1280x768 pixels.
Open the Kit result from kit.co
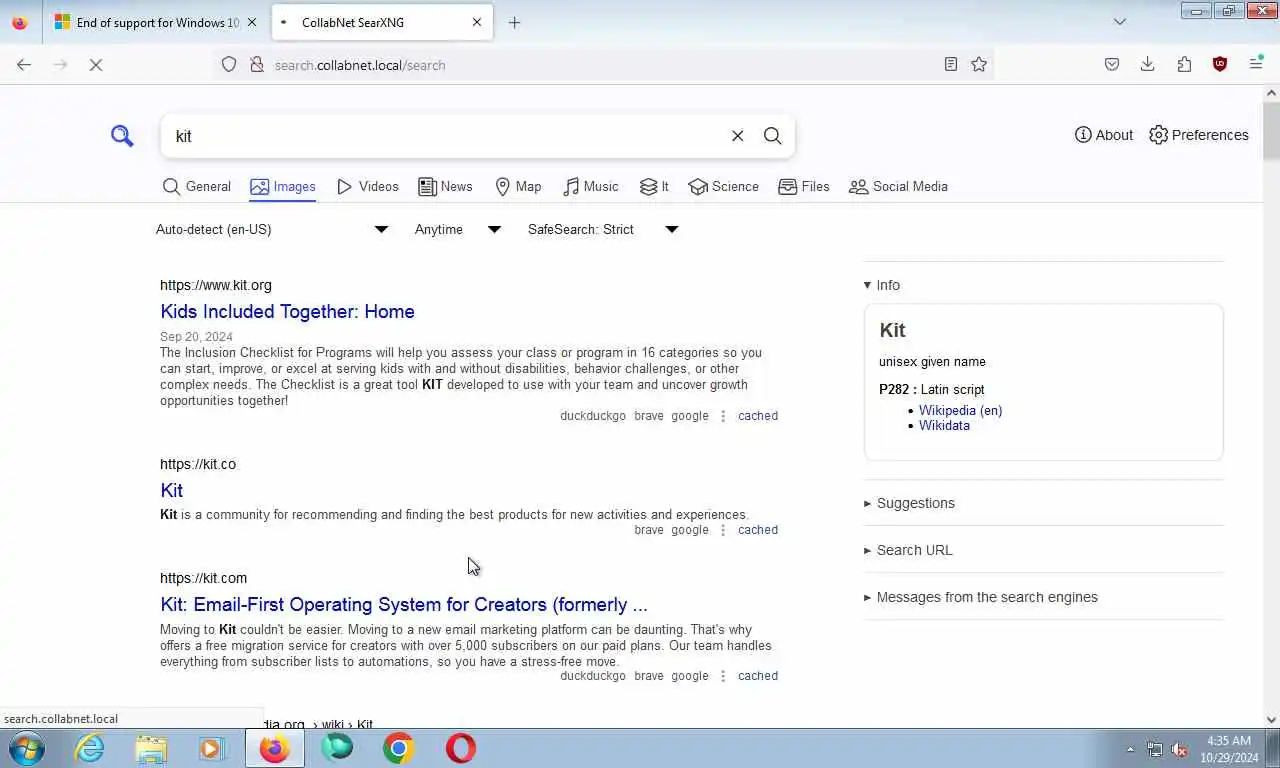171,491
